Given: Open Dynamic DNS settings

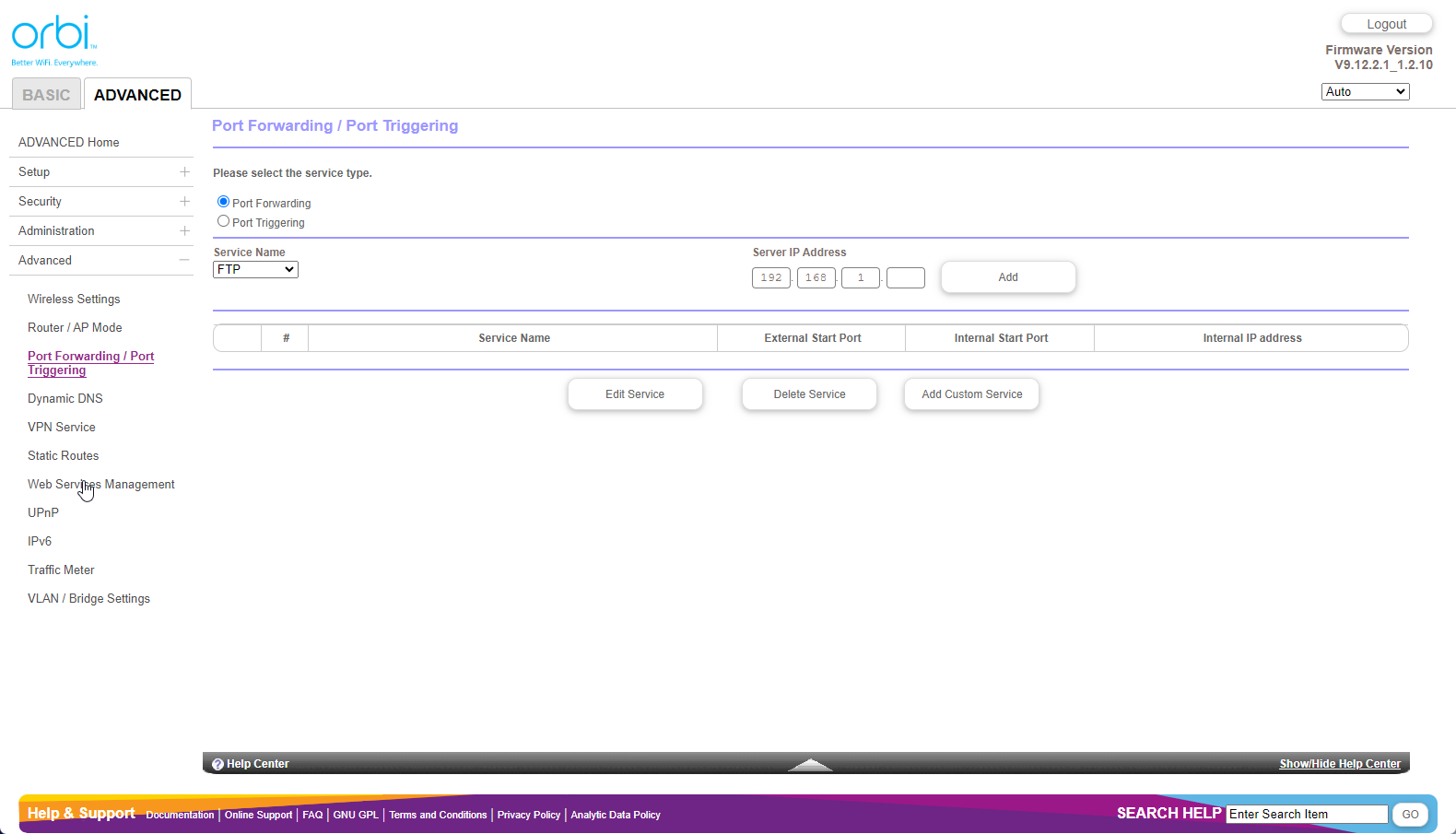Looking at the screenshot, I should [x=65, y=399].
